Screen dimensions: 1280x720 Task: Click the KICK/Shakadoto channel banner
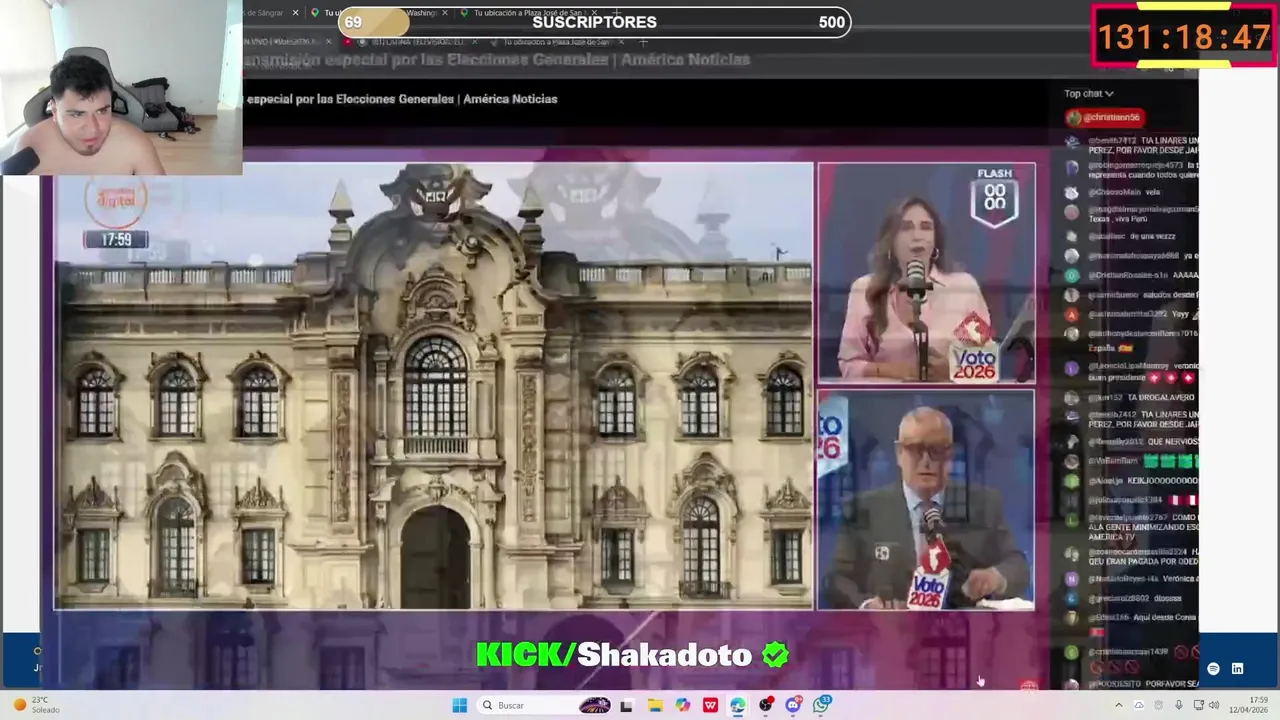[632, 655]
